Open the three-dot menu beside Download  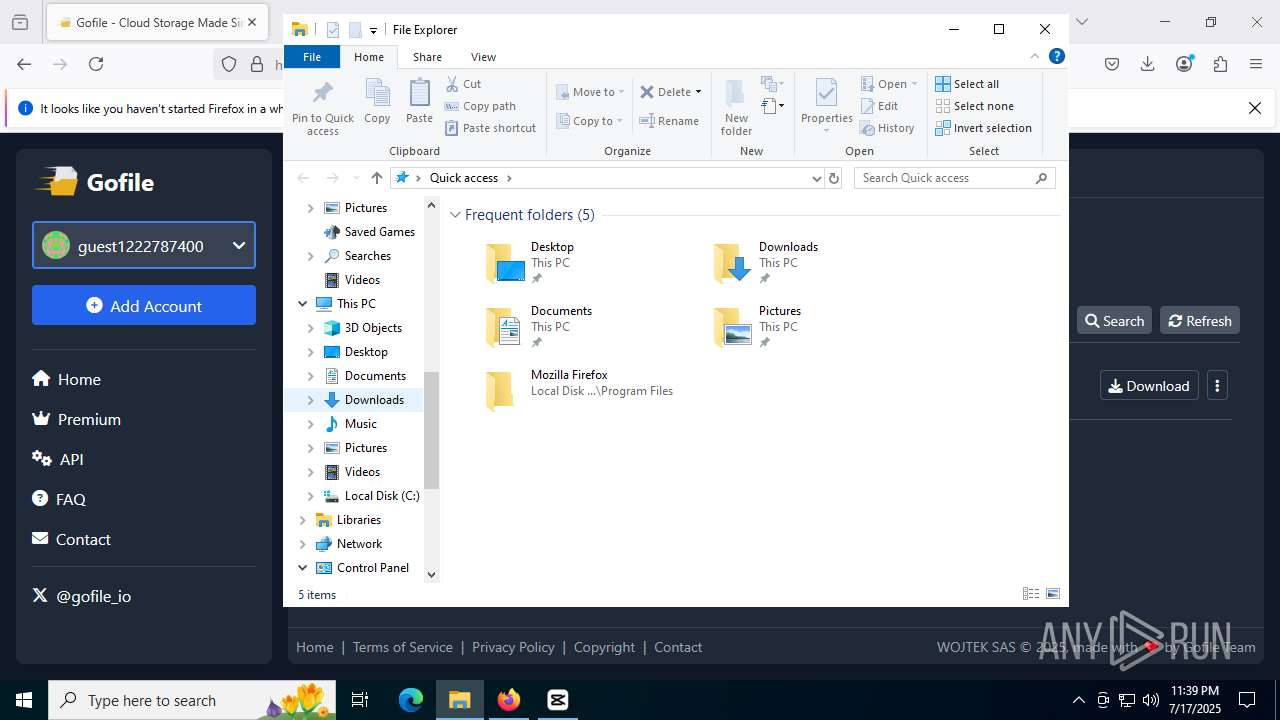1217,385
